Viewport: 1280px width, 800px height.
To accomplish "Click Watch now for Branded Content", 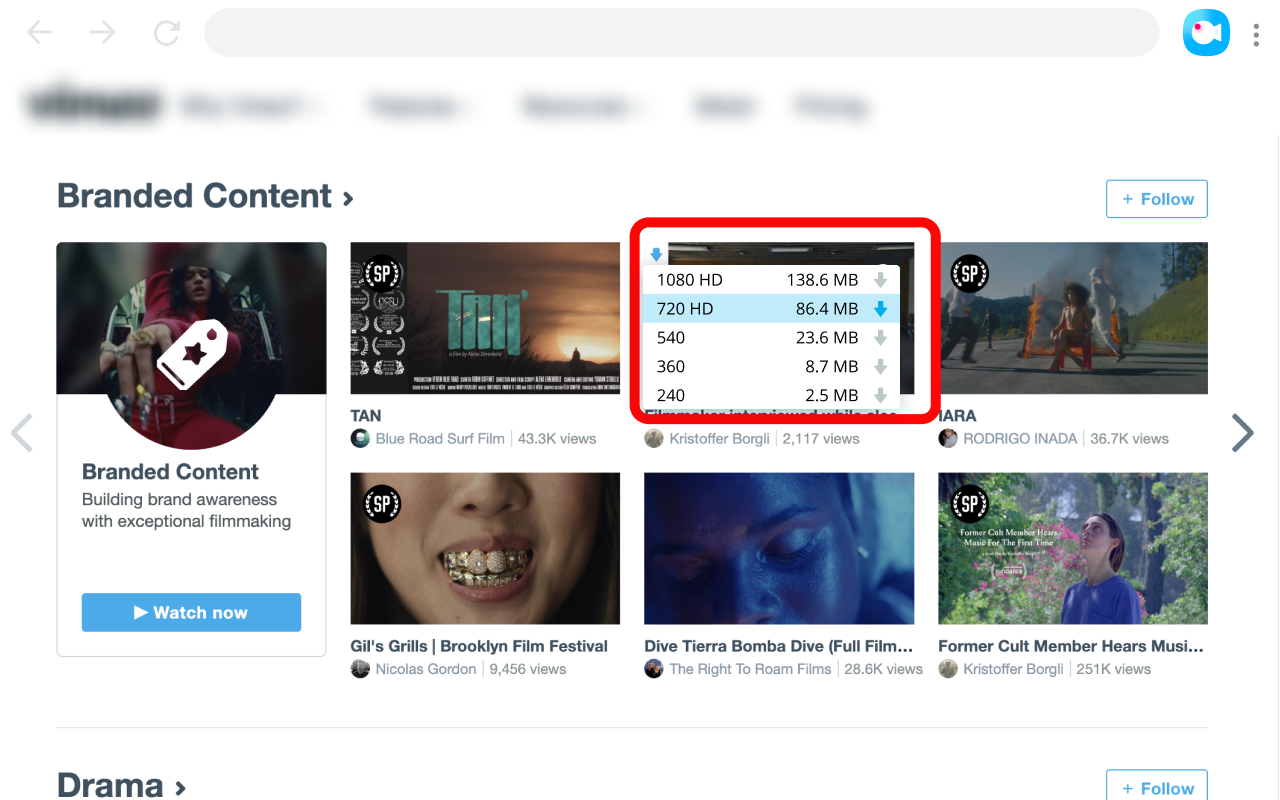I will tap(191, 612).
